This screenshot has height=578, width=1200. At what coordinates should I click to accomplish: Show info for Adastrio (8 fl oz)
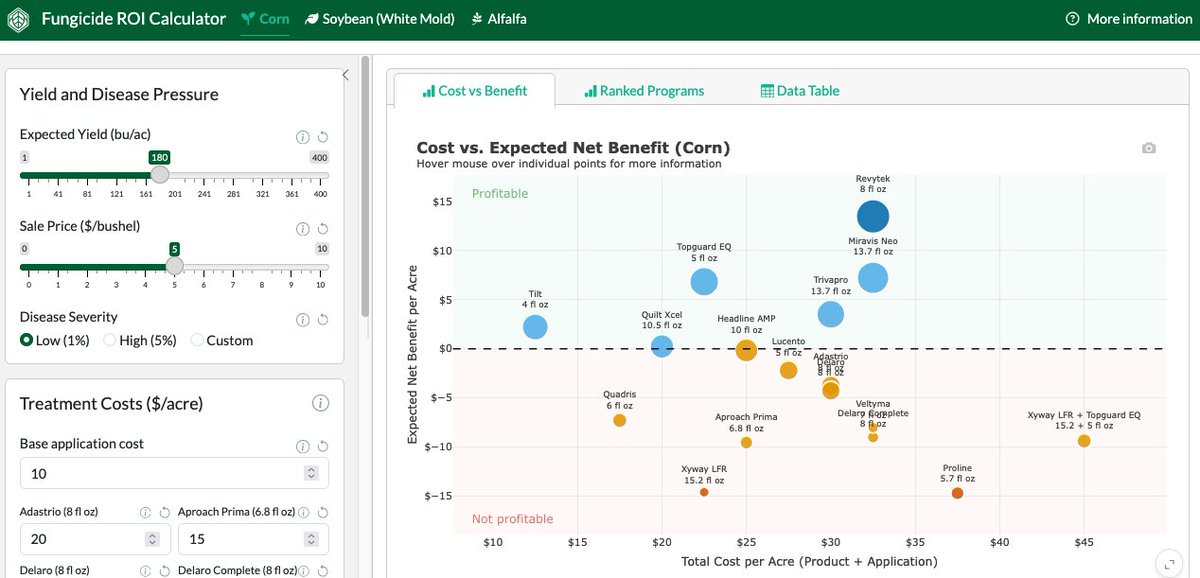pos(145,512)
